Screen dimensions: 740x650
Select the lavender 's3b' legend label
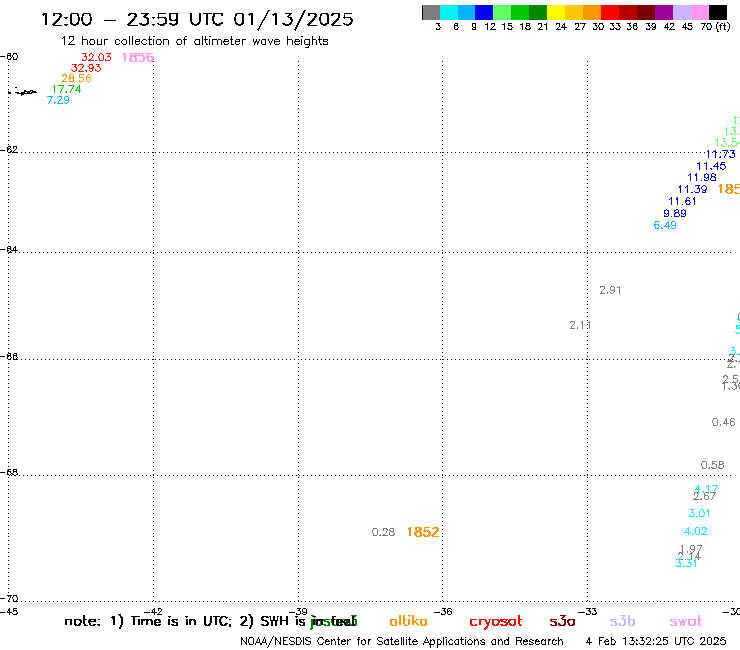622,621
